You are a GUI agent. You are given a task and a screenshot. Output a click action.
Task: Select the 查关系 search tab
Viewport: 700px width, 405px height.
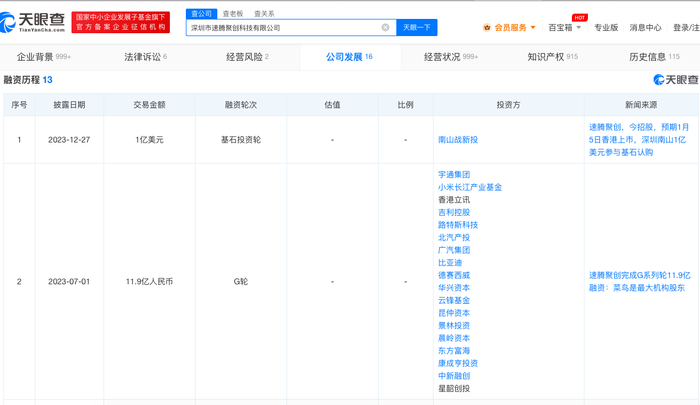tap(264, 14)
